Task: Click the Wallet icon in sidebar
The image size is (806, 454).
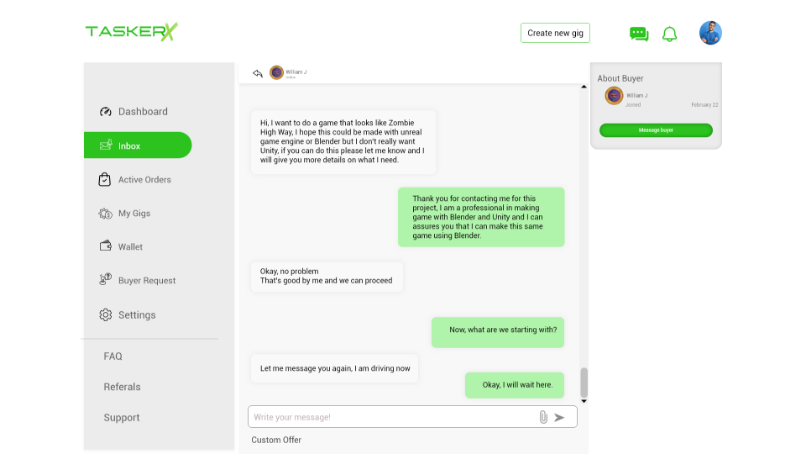Action: (x=105, y=246)
